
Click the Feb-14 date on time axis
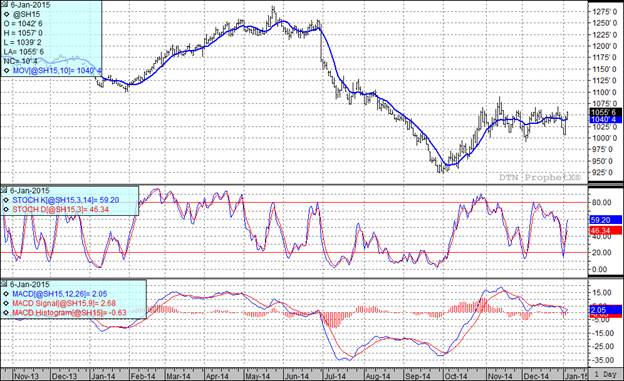coord(143,376)
